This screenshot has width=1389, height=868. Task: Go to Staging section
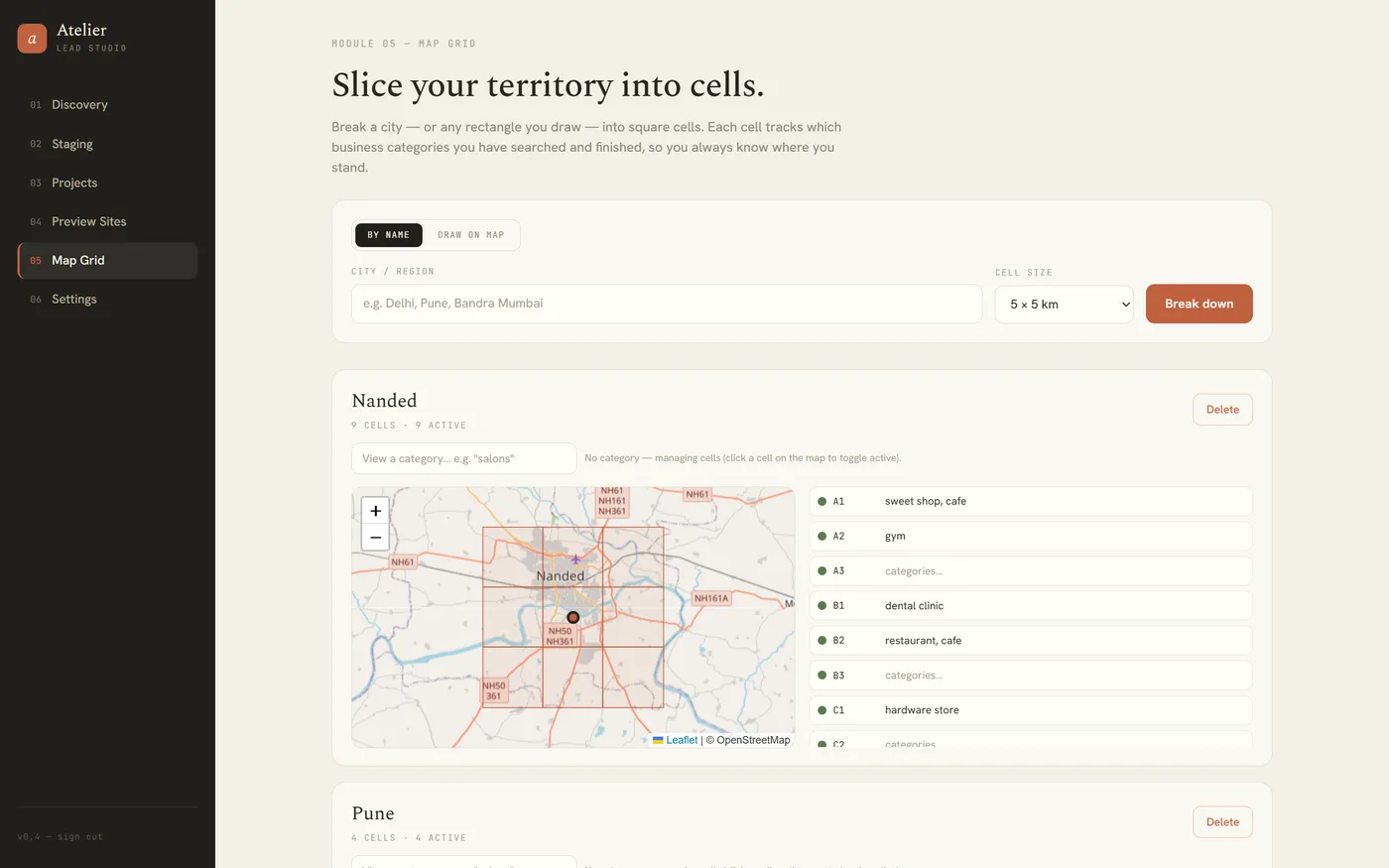pos(107,144)
